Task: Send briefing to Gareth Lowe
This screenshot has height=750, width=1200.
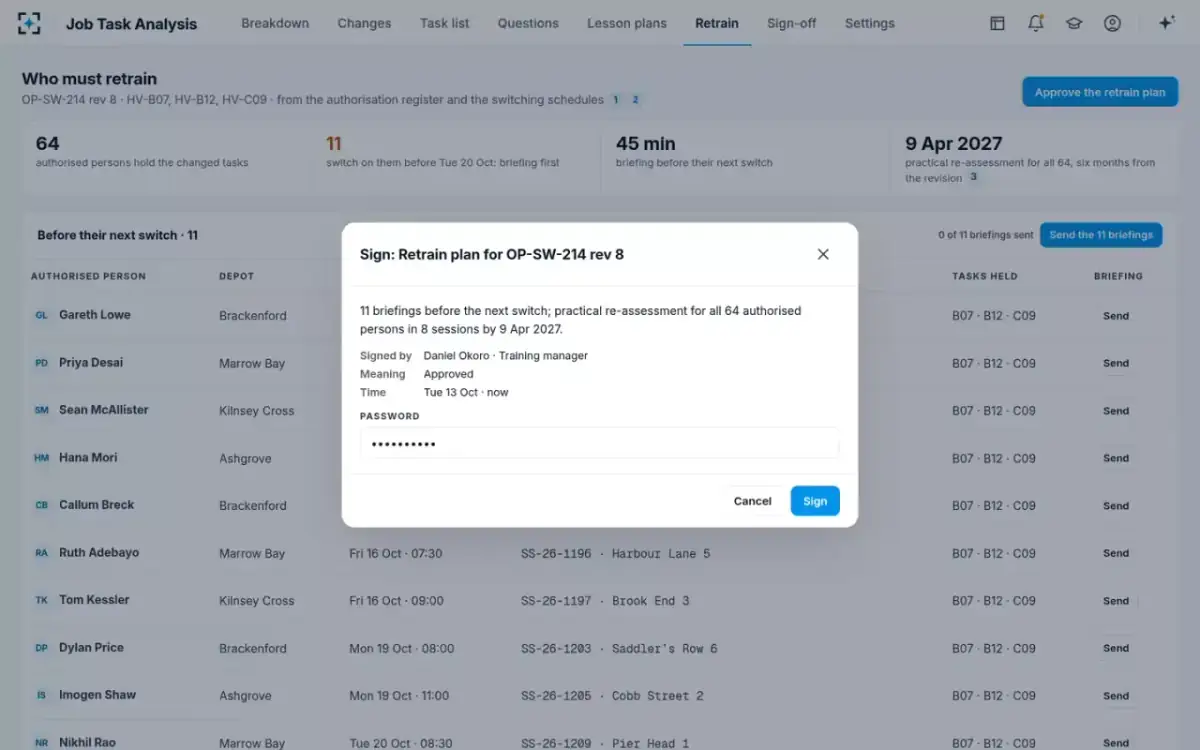Action: [x=1116, y=316]
